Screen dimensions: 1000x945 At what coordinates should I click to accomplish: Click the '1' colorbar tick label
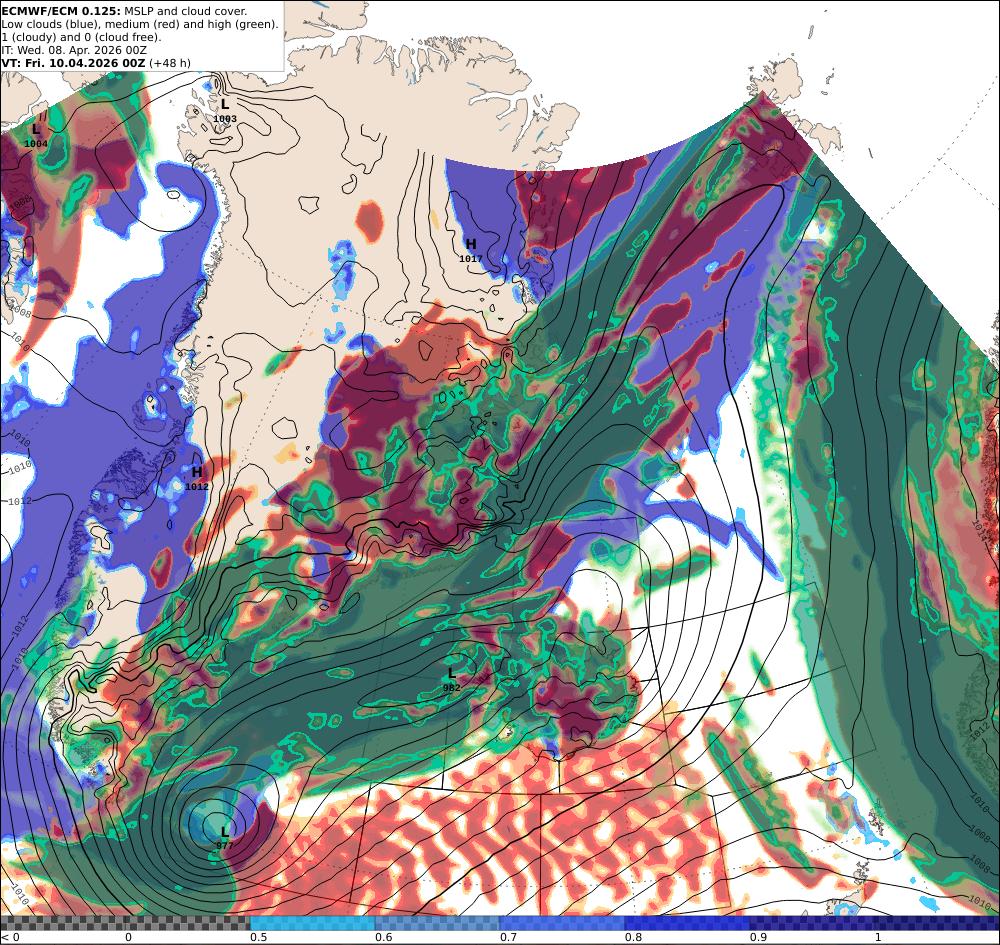[878, 937]
